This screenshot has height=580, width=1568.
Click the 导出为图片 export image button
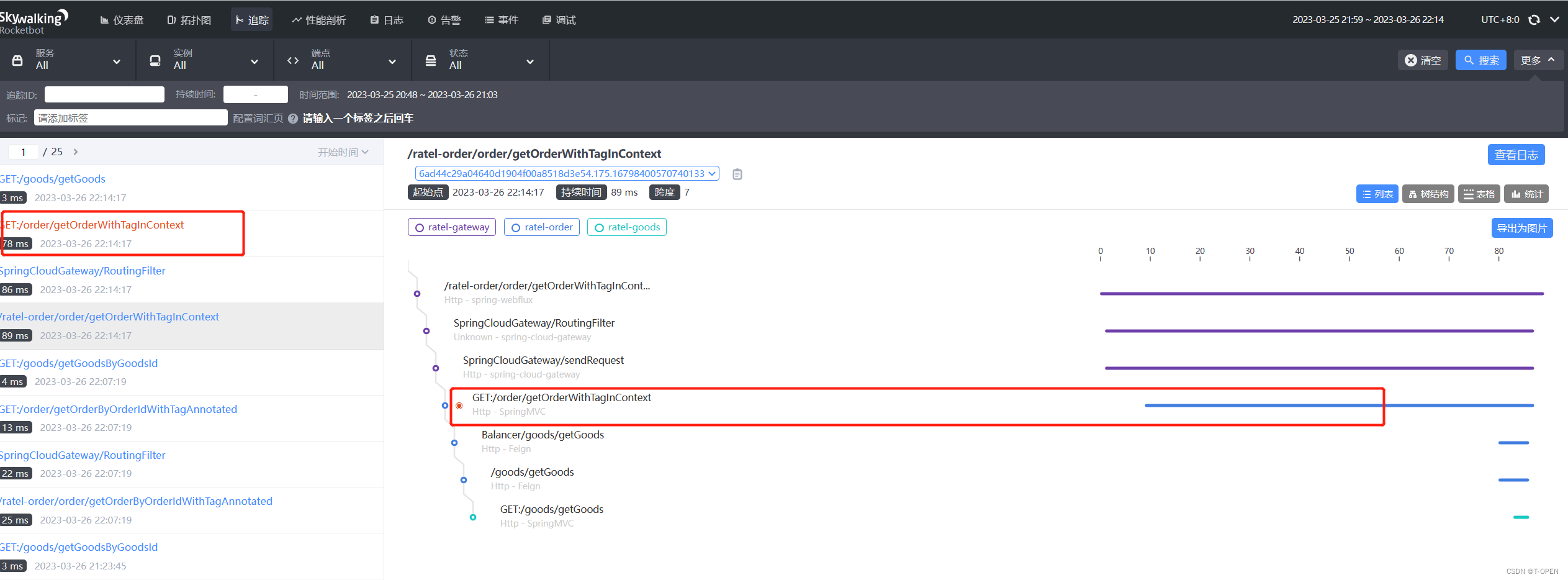[x=1521, y=228]
